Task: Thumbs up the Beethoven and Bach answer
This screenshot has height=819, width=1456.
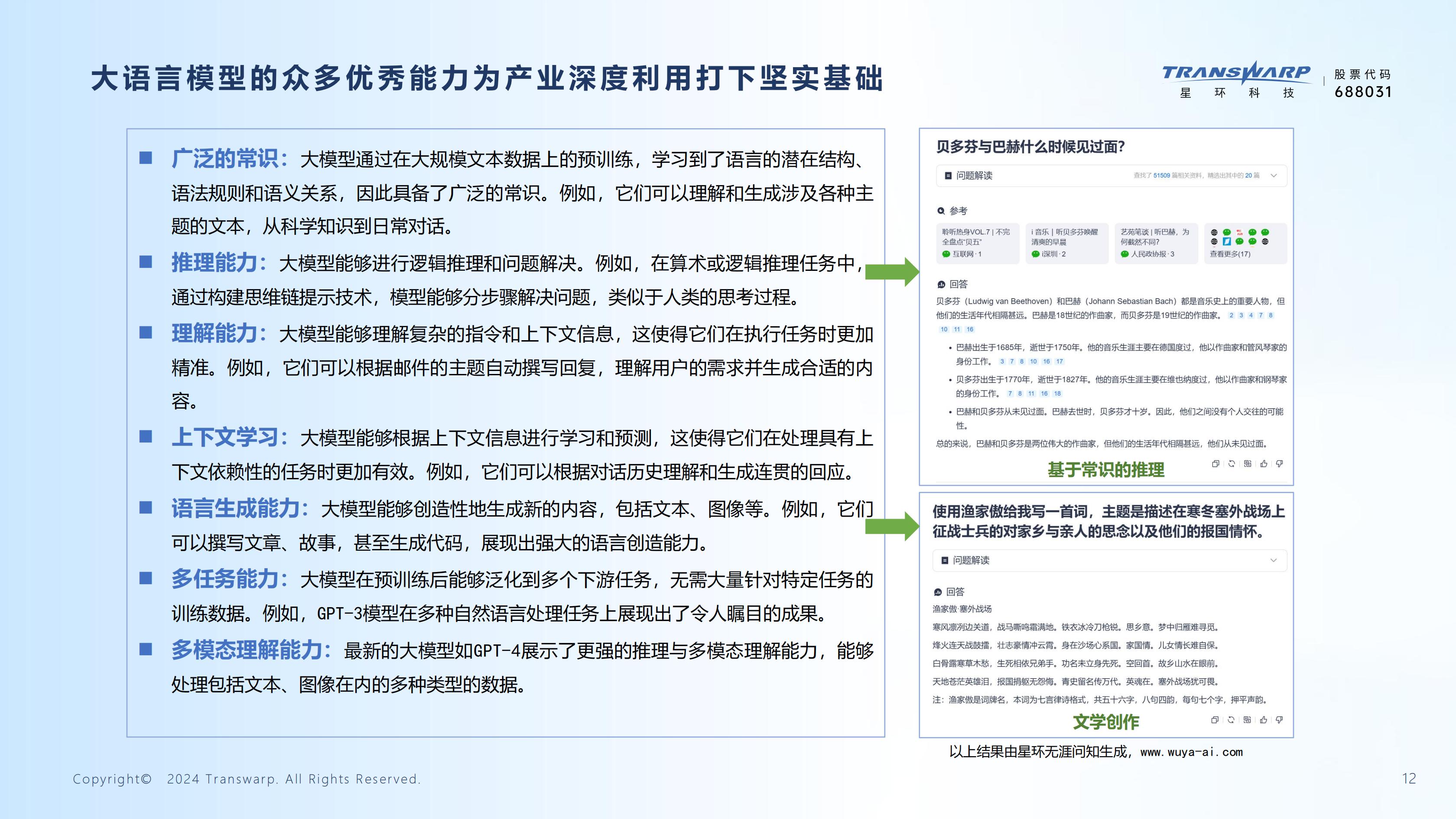Action: coord(1264,464)
